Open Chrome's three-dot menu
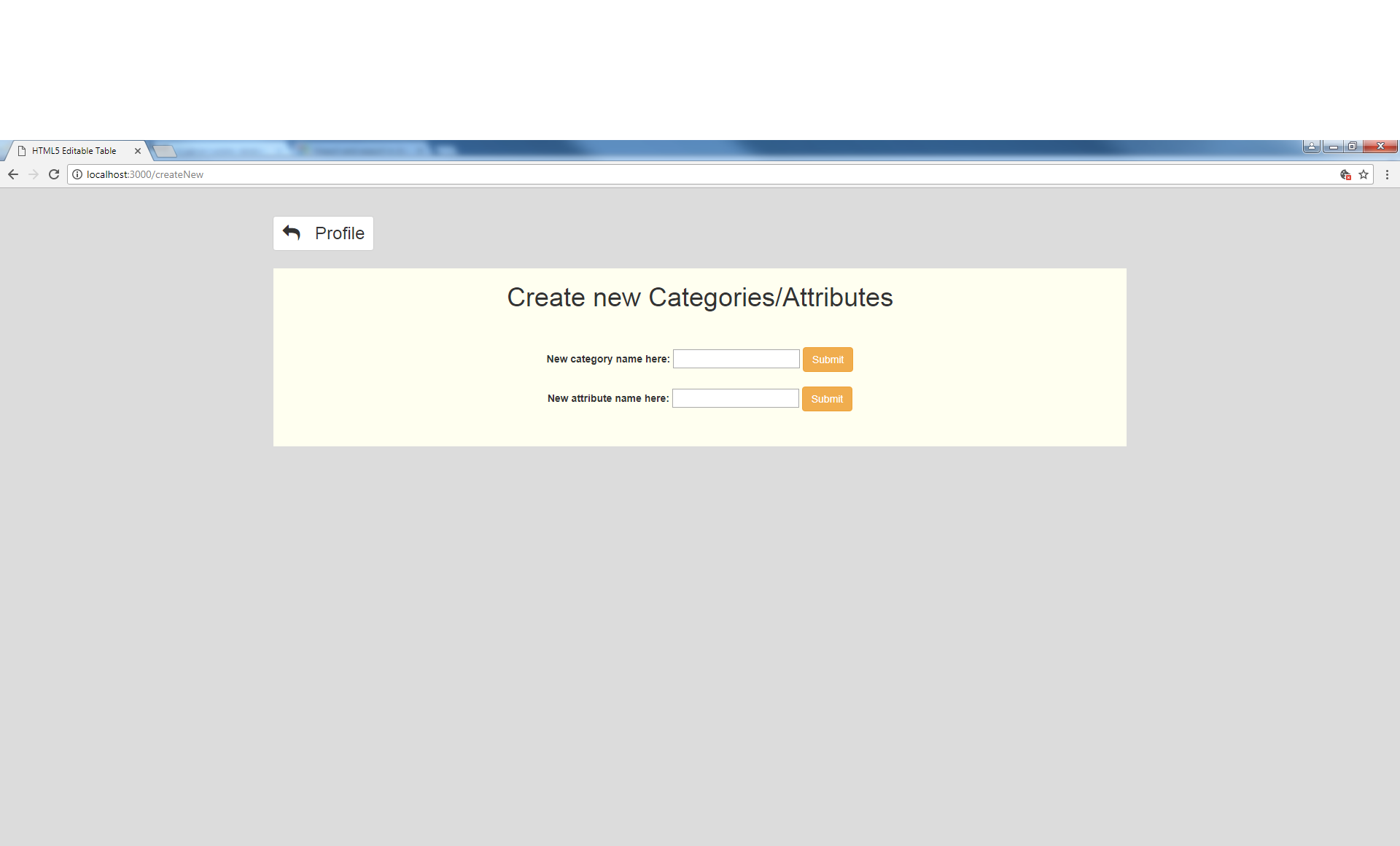 (1387, 174)
